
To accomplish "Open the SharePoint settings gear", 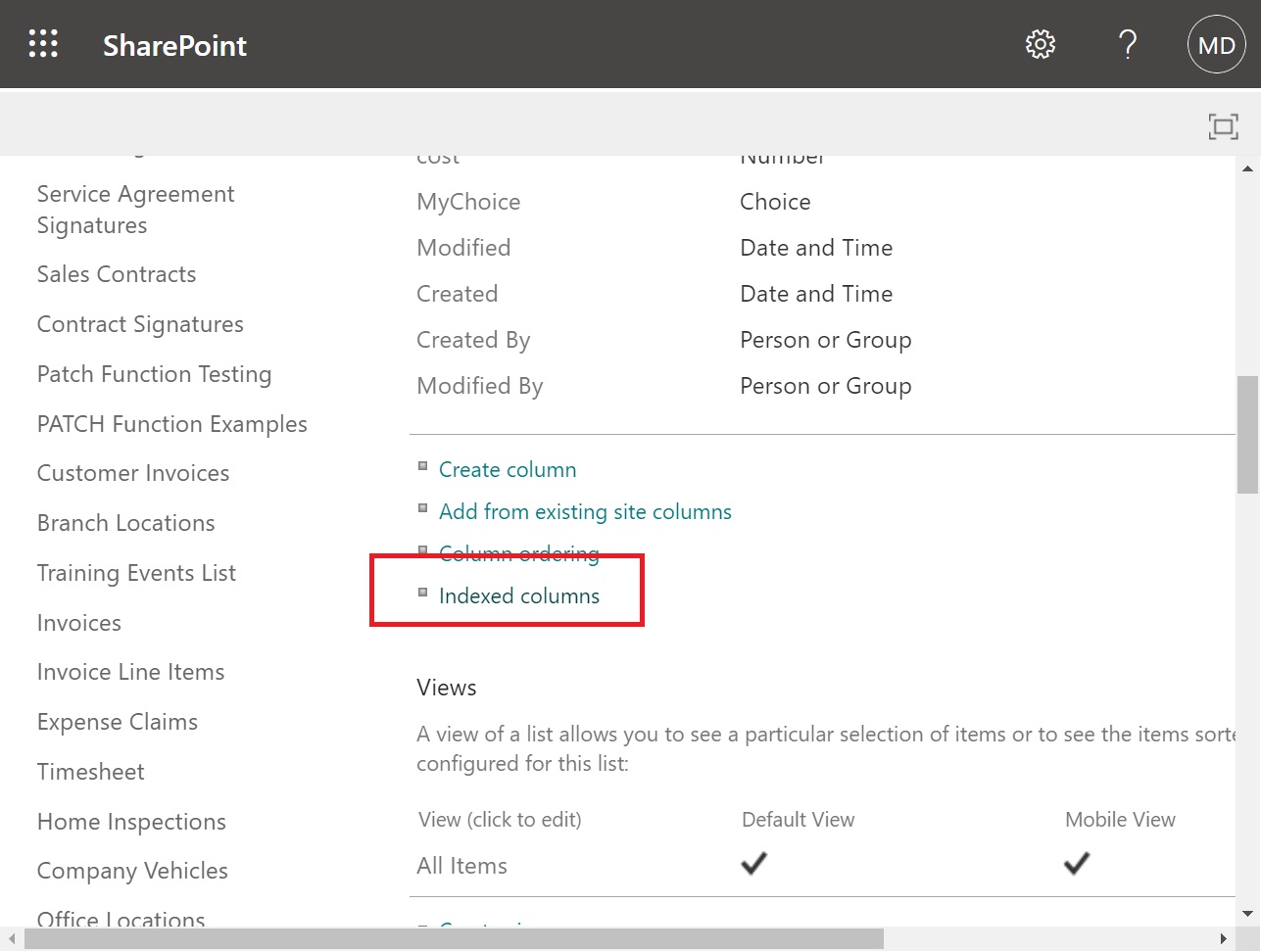I will click(x=1040, y=43).
